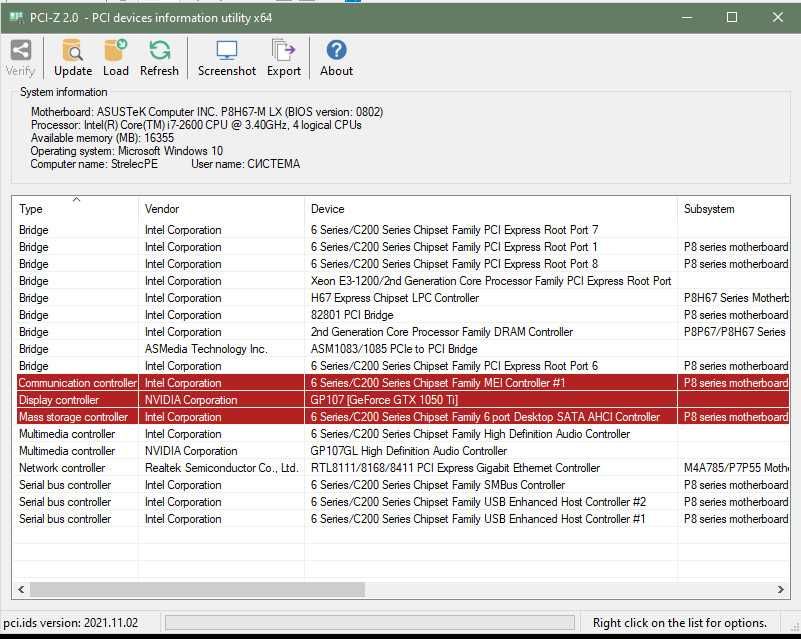The width and height of the screenshot is (801, 639).
Task: Select USB Enhanced Host Controller #2 row
Action: click(x=403, y=502)
